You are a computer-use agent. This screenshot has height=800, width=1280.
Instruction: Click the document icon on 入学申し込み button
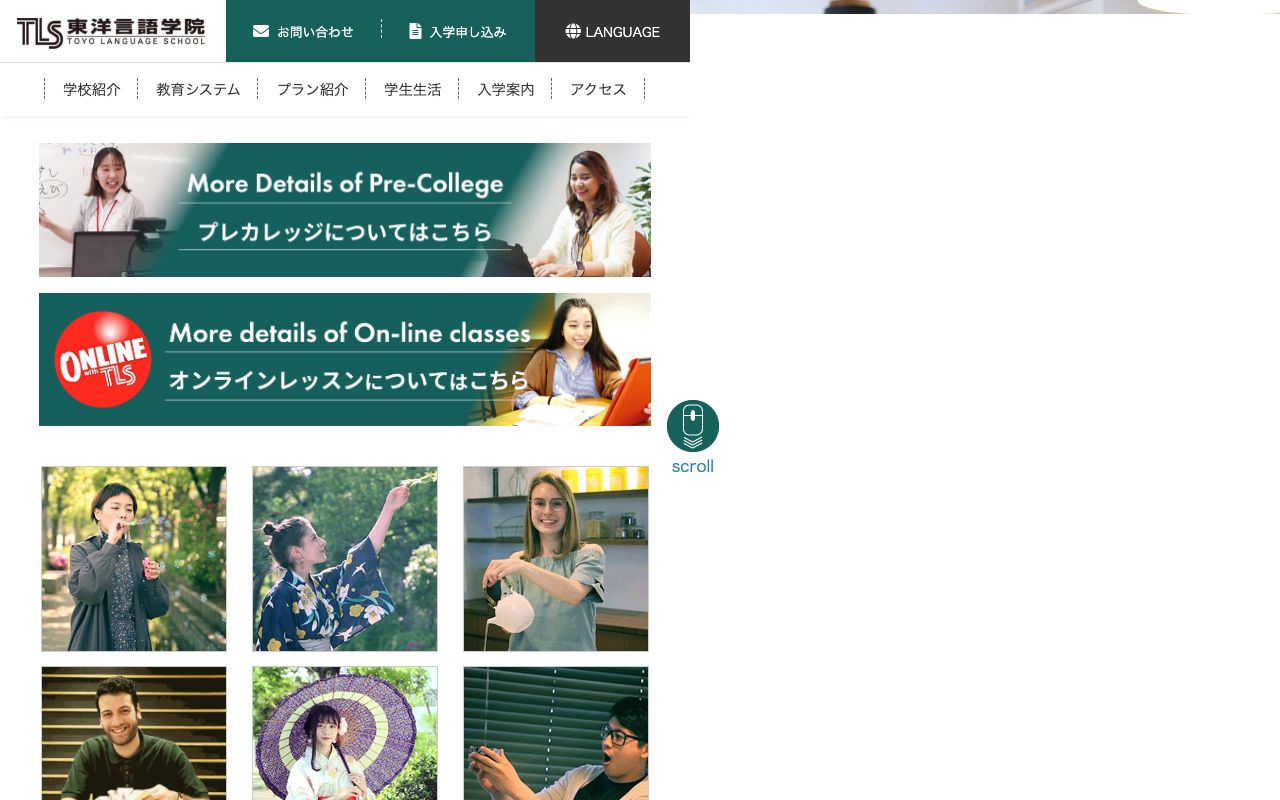click(414, 31)
